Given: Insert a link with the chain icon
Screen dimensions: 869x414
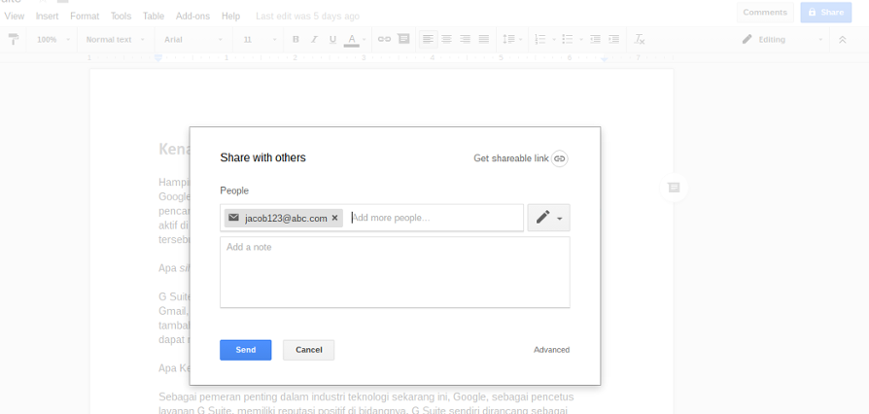Looking at the screenshot, I should coord(384,39).
